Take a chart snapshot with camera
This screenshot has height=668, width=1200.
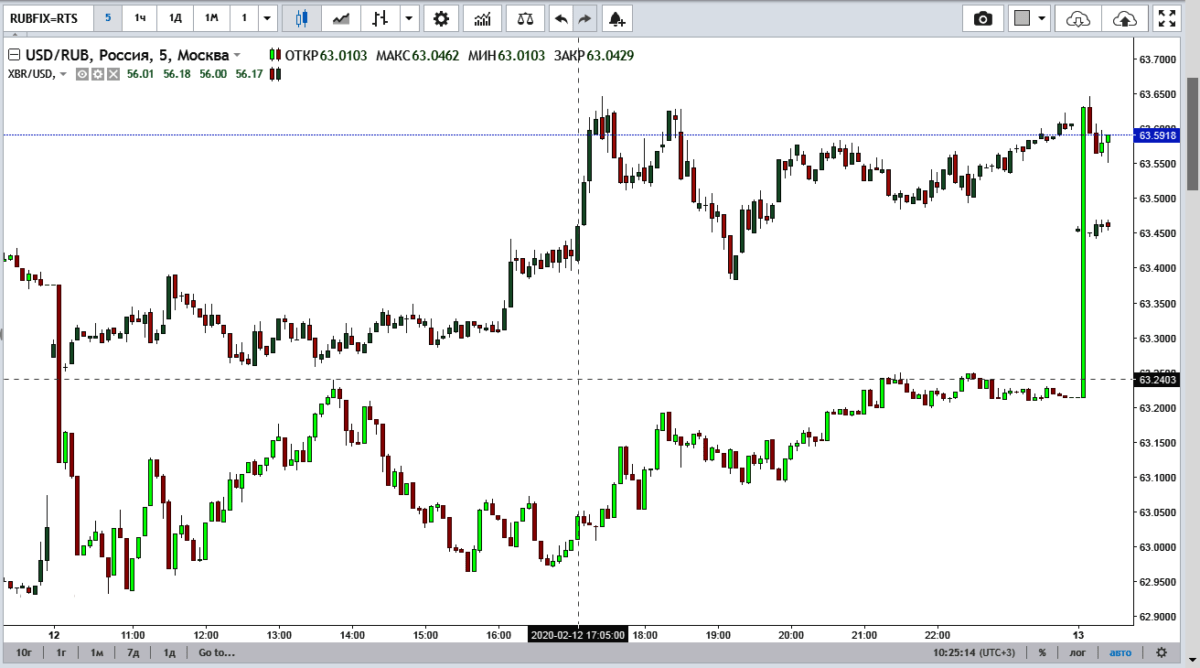point(983,18)
